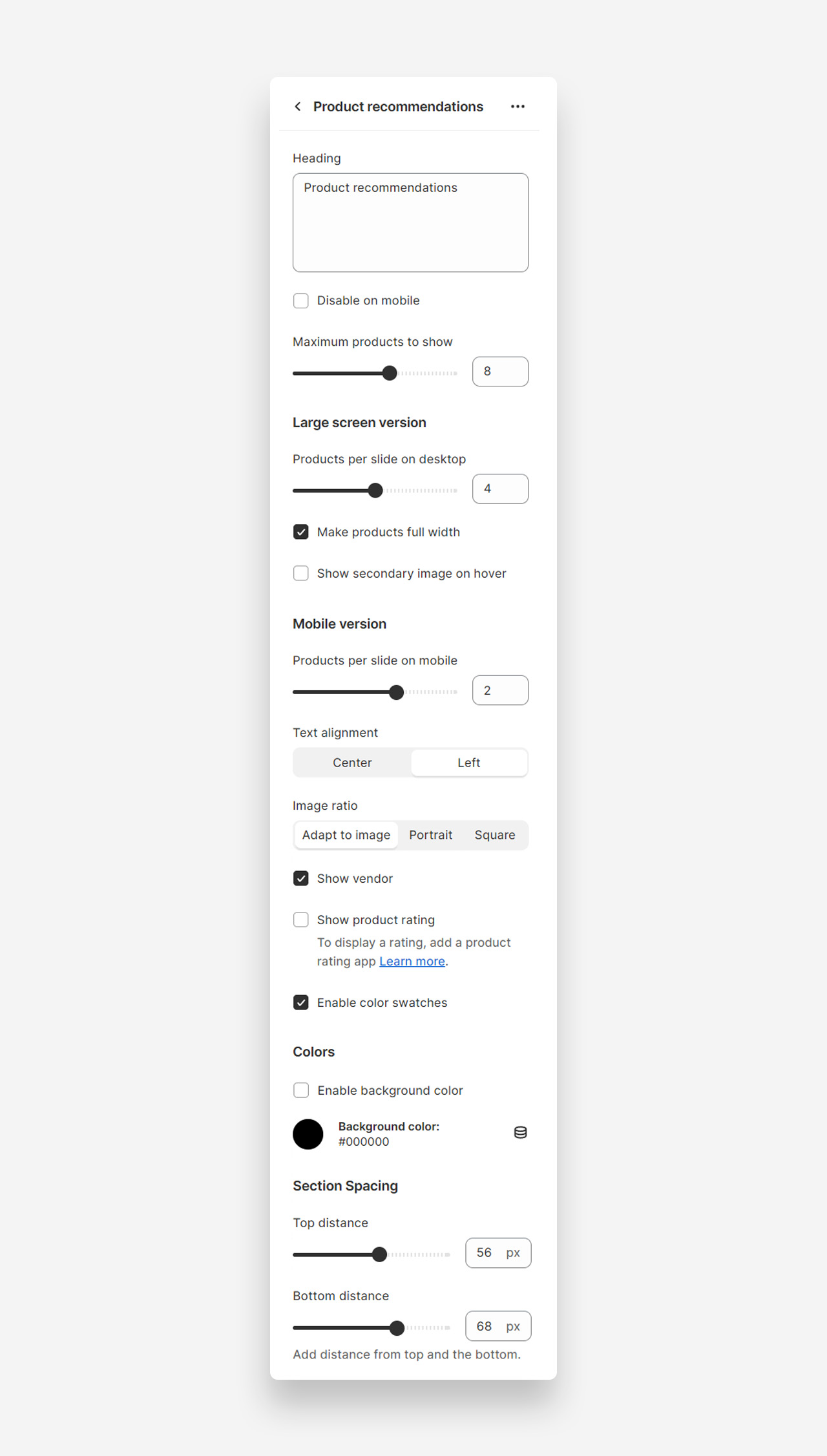Turn off Enable color swatches
Screen dimensions: 827x1456
tap(301, 1002)
